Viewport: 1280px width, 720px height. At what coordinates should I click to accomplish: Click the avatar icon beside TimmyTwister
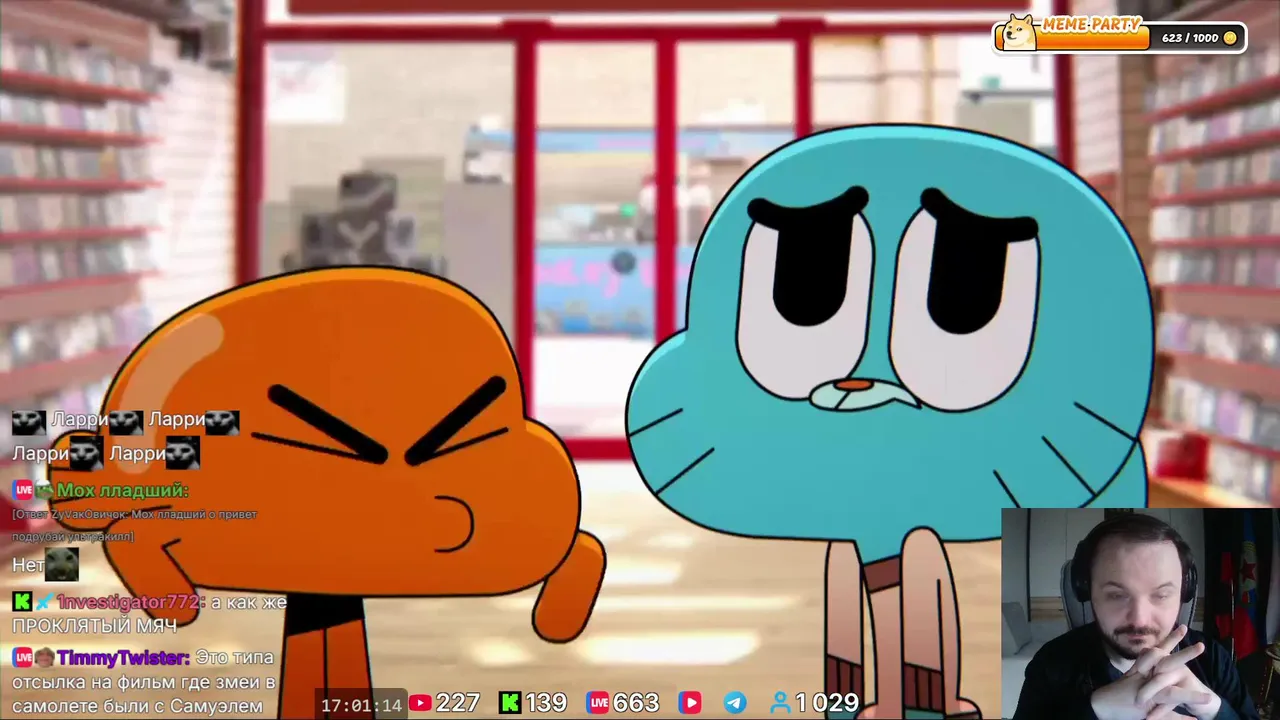tap(44, 658)
